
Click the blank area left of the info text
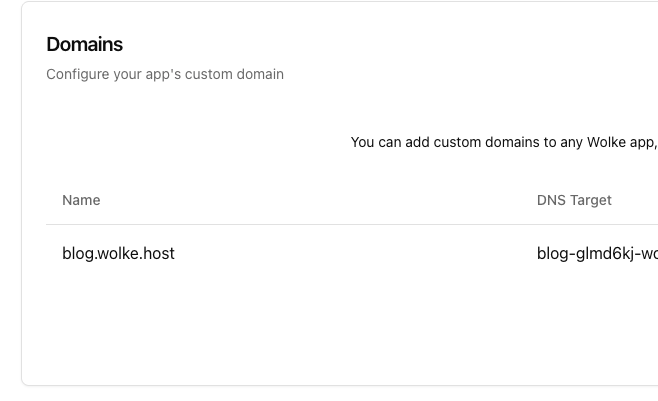tap(190, 142)
